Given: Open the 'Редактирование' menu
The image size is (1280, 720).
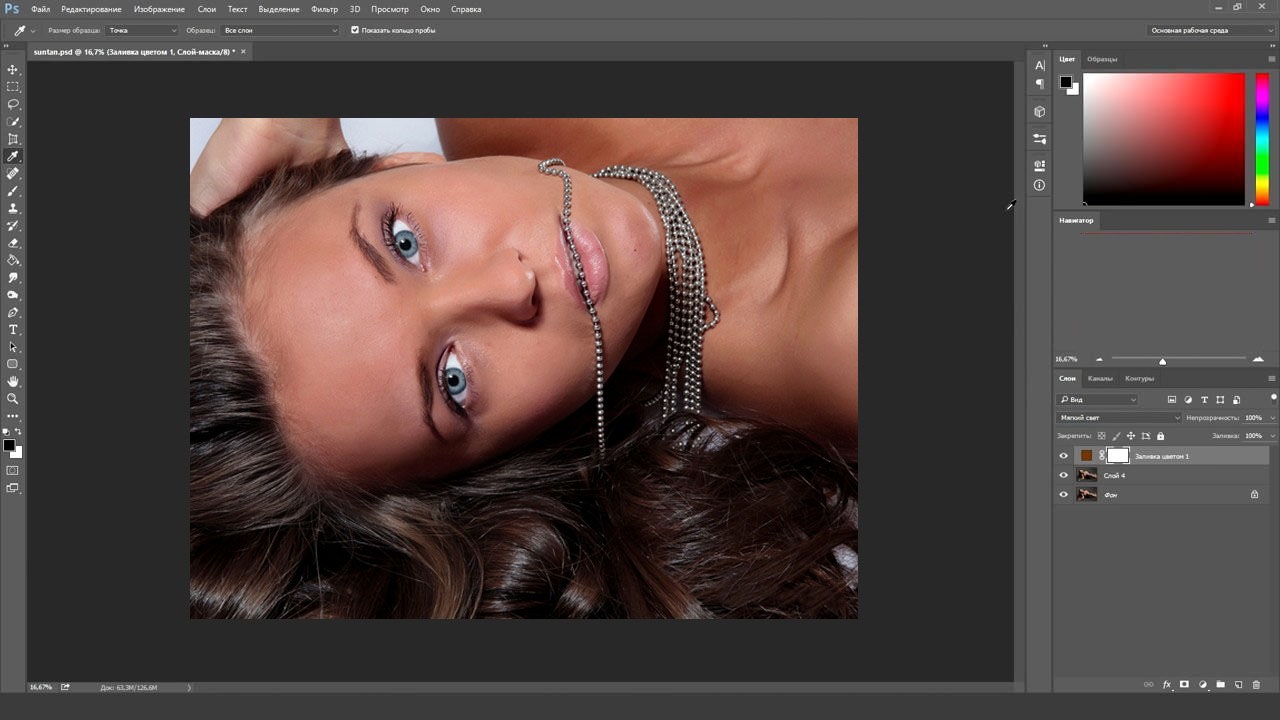Looking at the screenshot, I should pyautogui.click(x=91, y=9).
